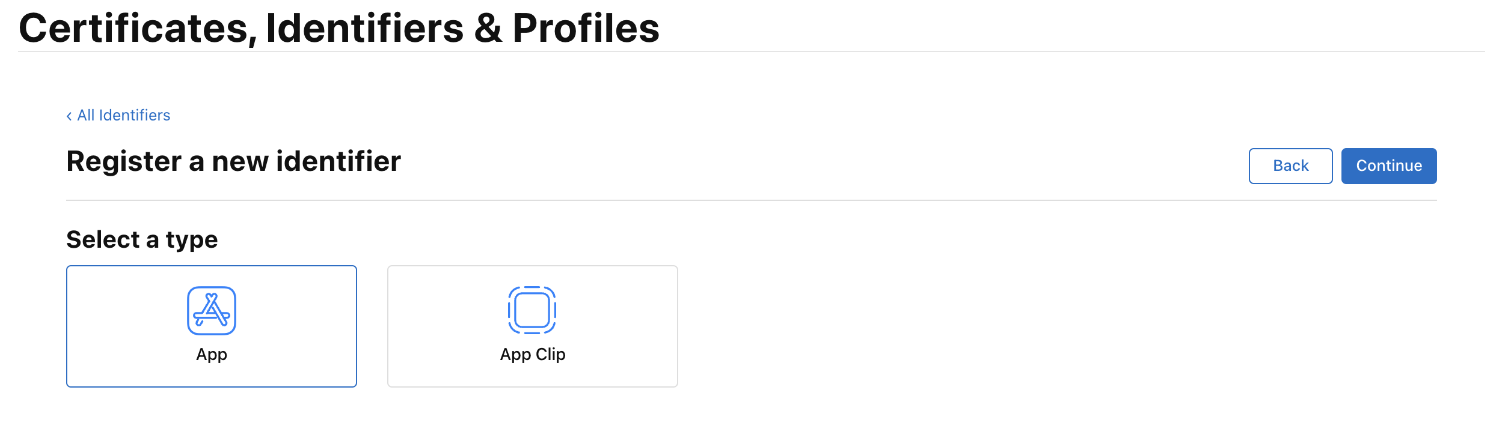Click the blue Continue button
This screenshot has width=1512, height=444.
tap(1389, 166)
